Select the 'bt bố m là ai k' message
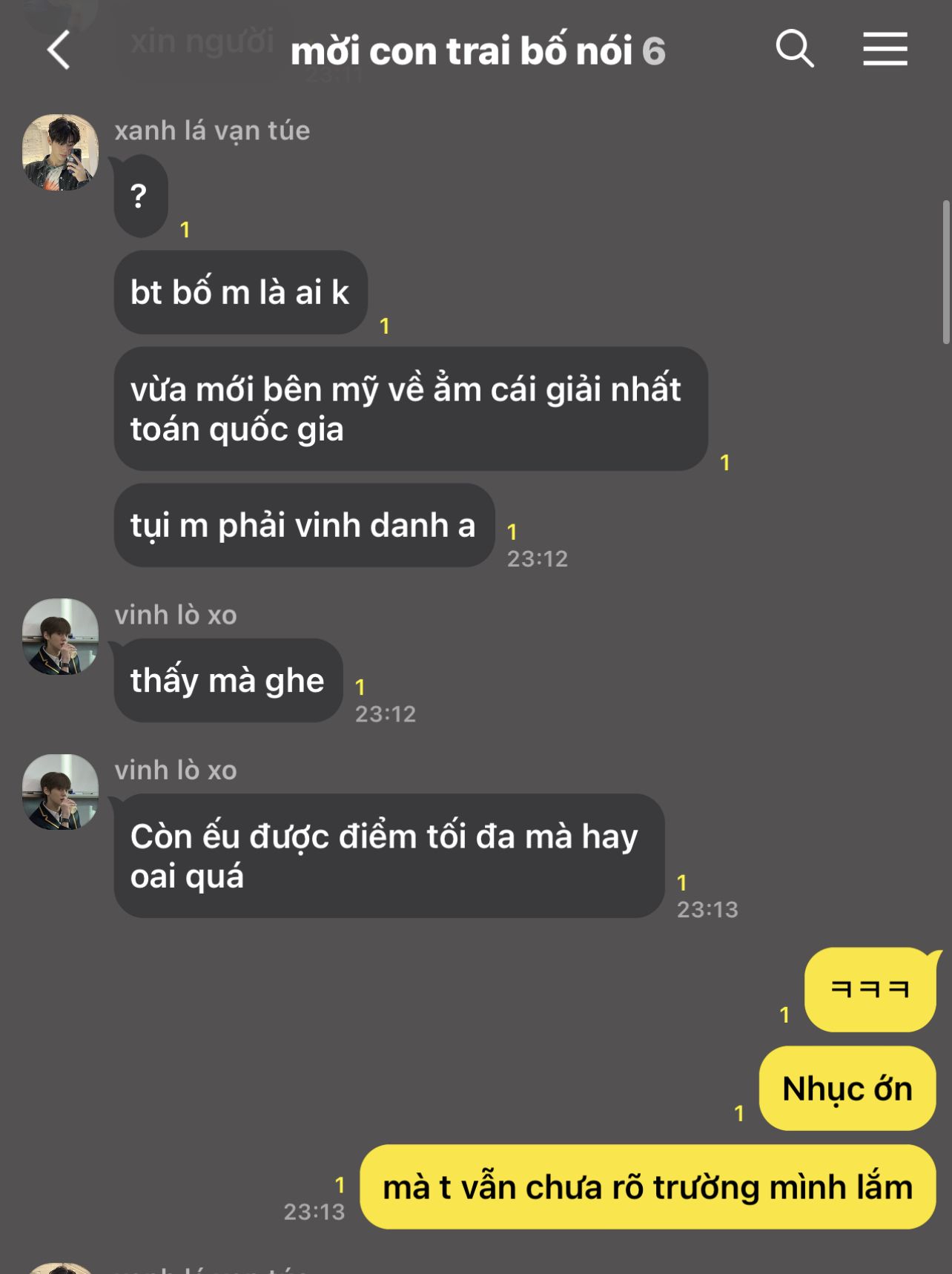The height and width of the screenshot is (1274, 952). tap(240, 292)
